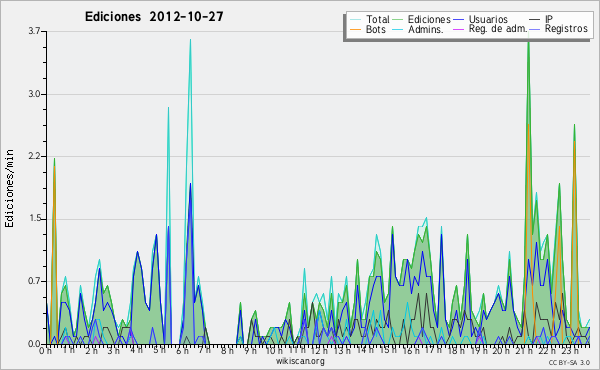Click the '19 h' x-axis label
The image size is (600, 370).
[479, 351]
